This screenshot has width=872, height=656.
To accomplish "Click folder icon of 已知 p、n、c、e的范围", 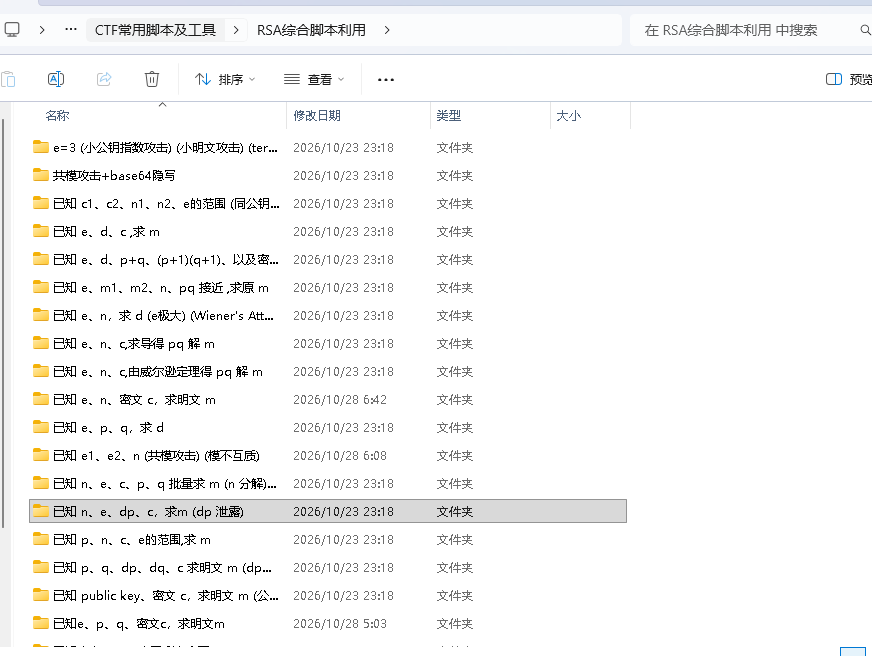I will (x=41, y=539).
